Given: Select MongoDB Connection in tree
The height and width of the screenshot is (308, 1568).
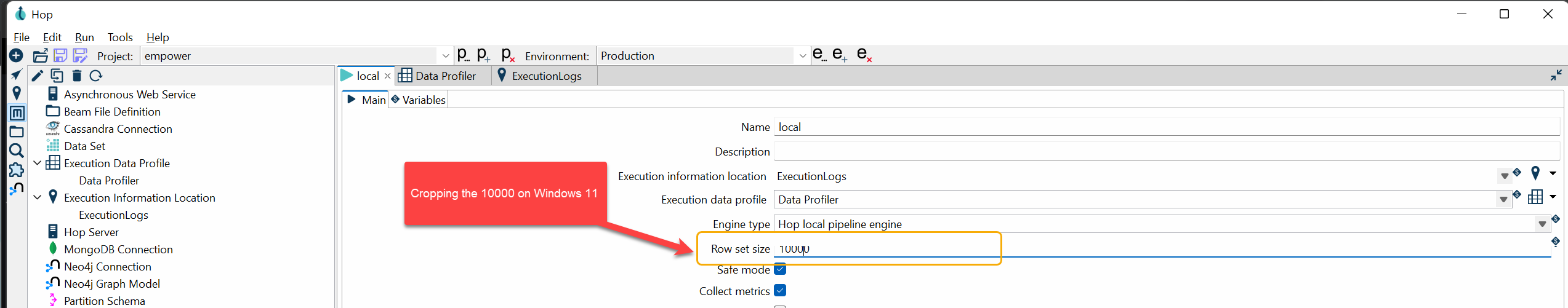Looking at the screenshot, I should [118, 250].
